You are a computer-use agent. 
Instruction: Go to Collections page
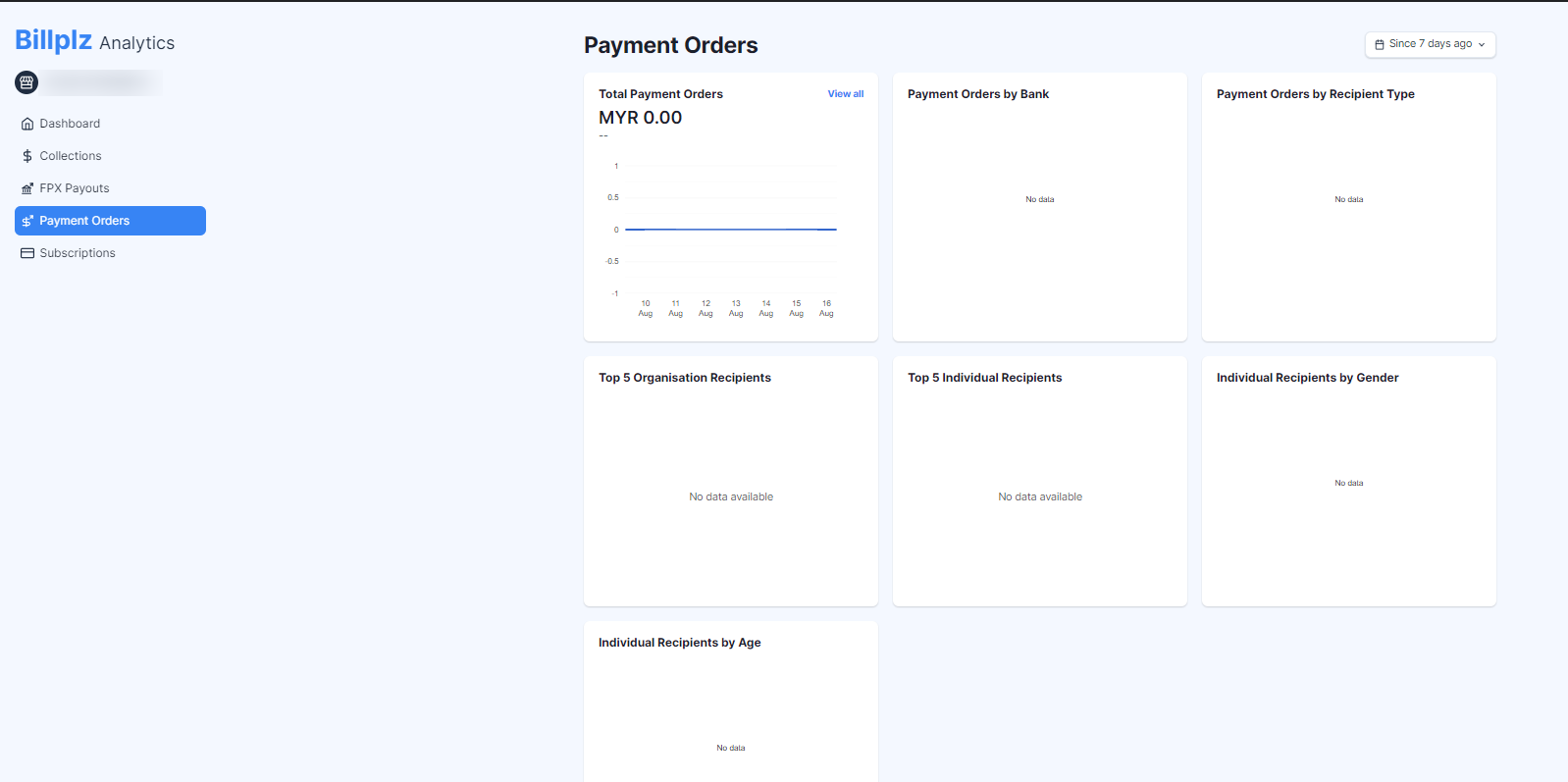(x=110, y=156)
